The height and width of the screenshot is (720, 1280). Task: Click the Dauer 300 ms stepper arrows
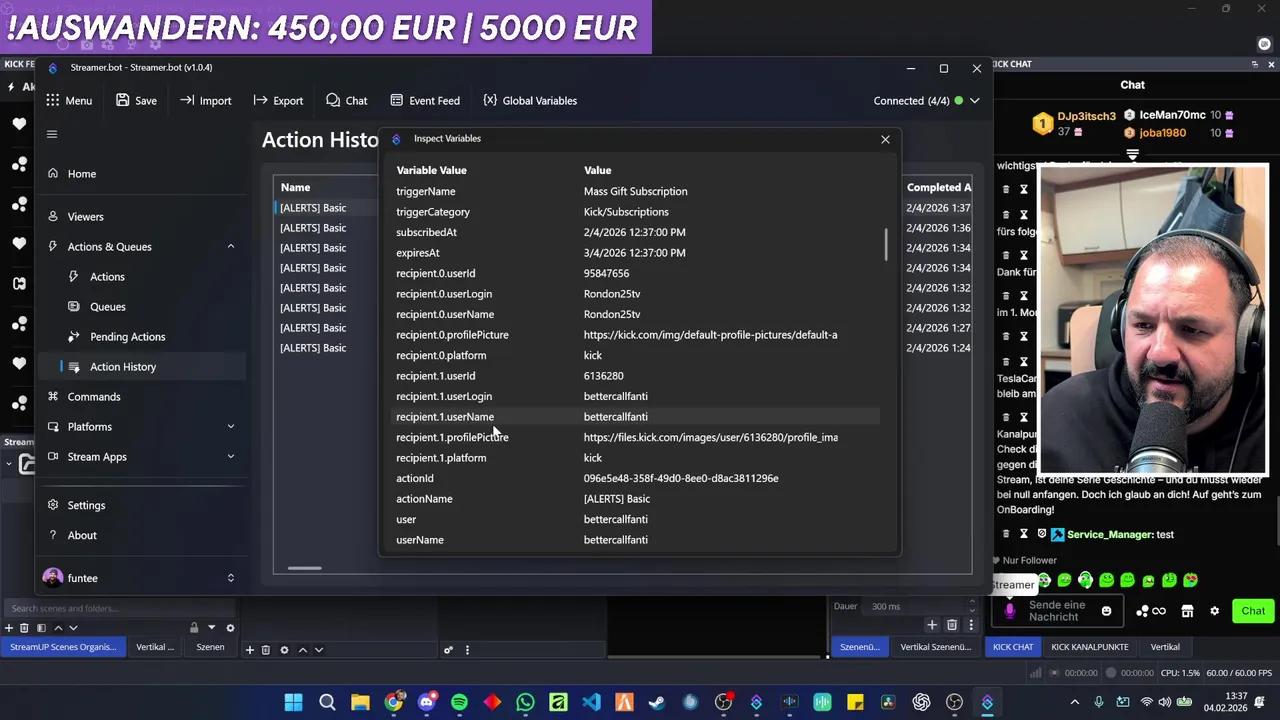pos(971,607)
